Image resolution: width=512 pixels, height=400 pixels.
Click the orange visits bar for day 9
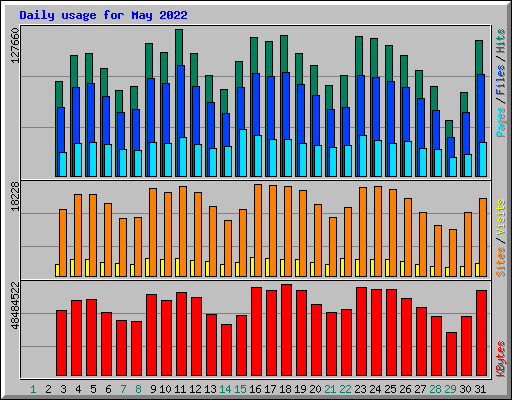point(153,232)
